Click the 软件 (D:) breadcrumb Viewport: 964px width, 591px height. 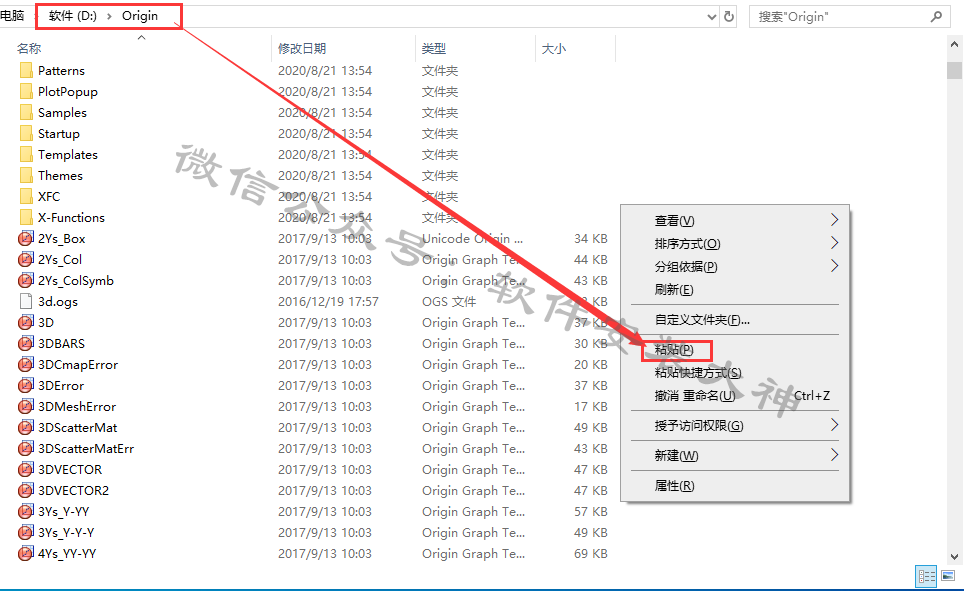pyautogui.click(x=73, y=16)
